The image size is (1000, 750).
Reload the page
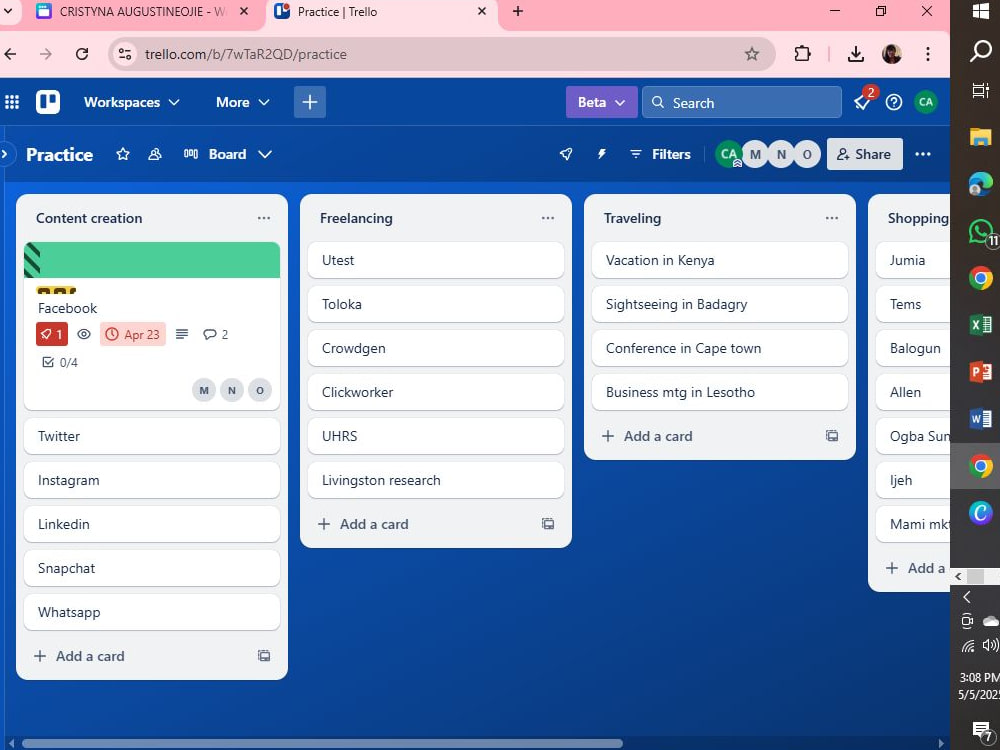click(82, 54)
